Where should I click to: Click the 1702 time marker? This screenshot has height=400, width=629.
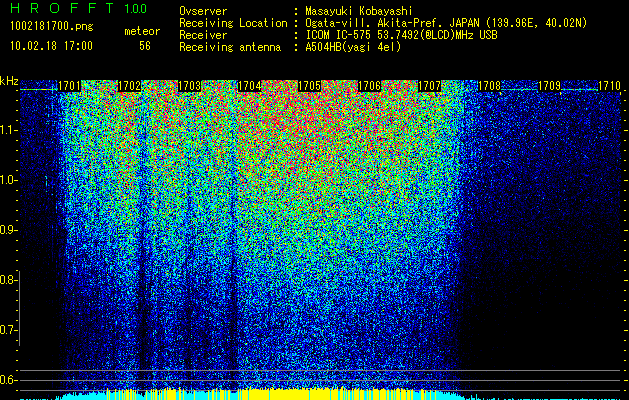click(129, 86)
